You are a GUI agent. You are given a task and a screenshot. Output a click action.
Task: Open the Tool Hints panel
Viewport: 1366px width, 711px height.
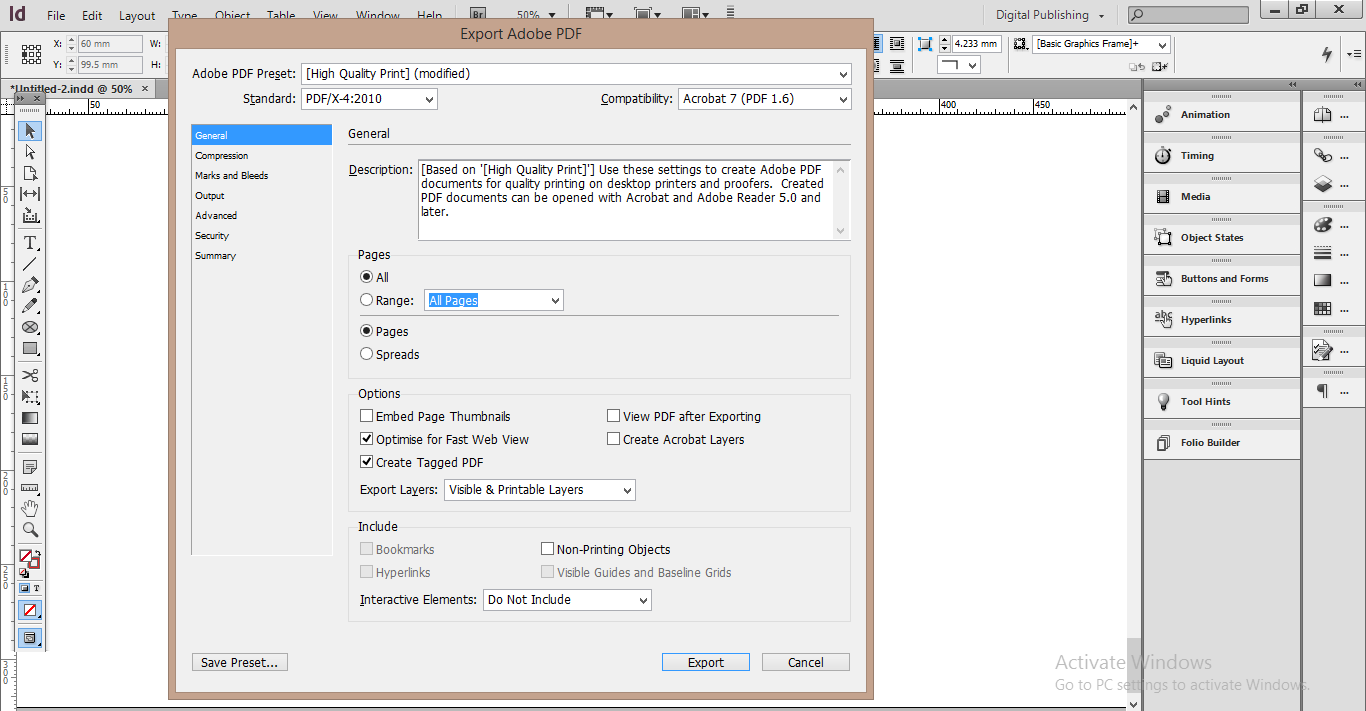point(1221,402)
